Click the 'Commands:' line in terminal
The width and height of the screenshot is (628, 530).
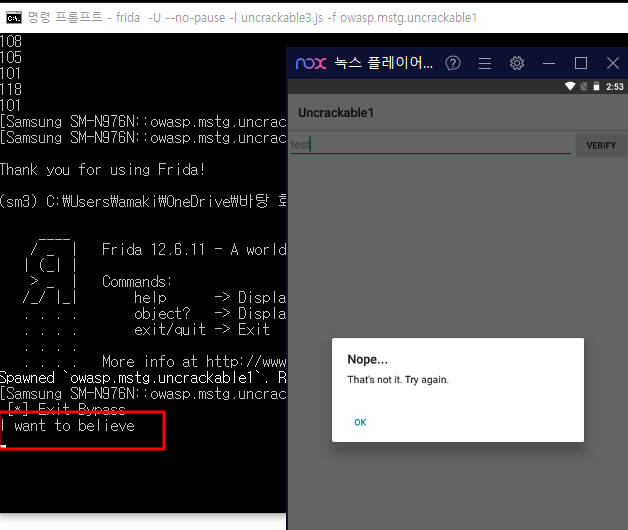pos(137,281)
